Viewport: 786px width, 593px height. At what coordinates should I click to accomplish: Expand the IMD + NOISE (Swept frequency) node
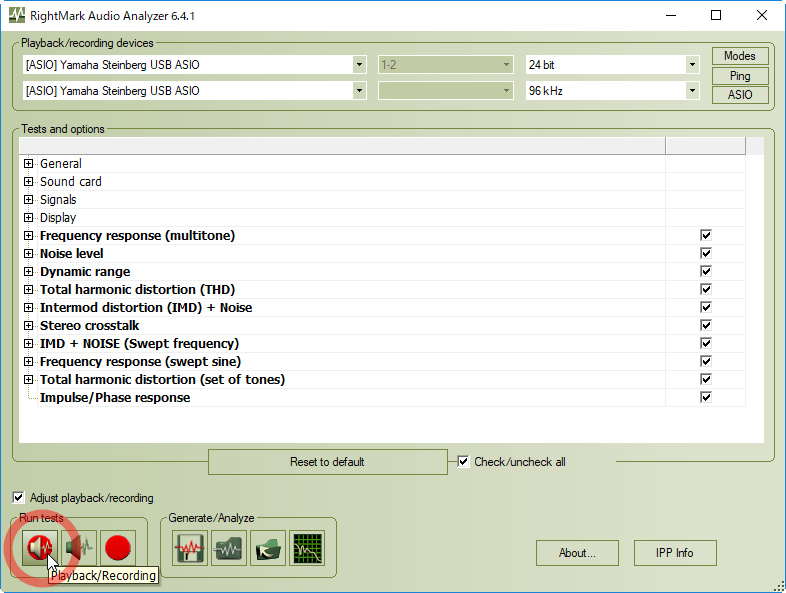point(29,344)
